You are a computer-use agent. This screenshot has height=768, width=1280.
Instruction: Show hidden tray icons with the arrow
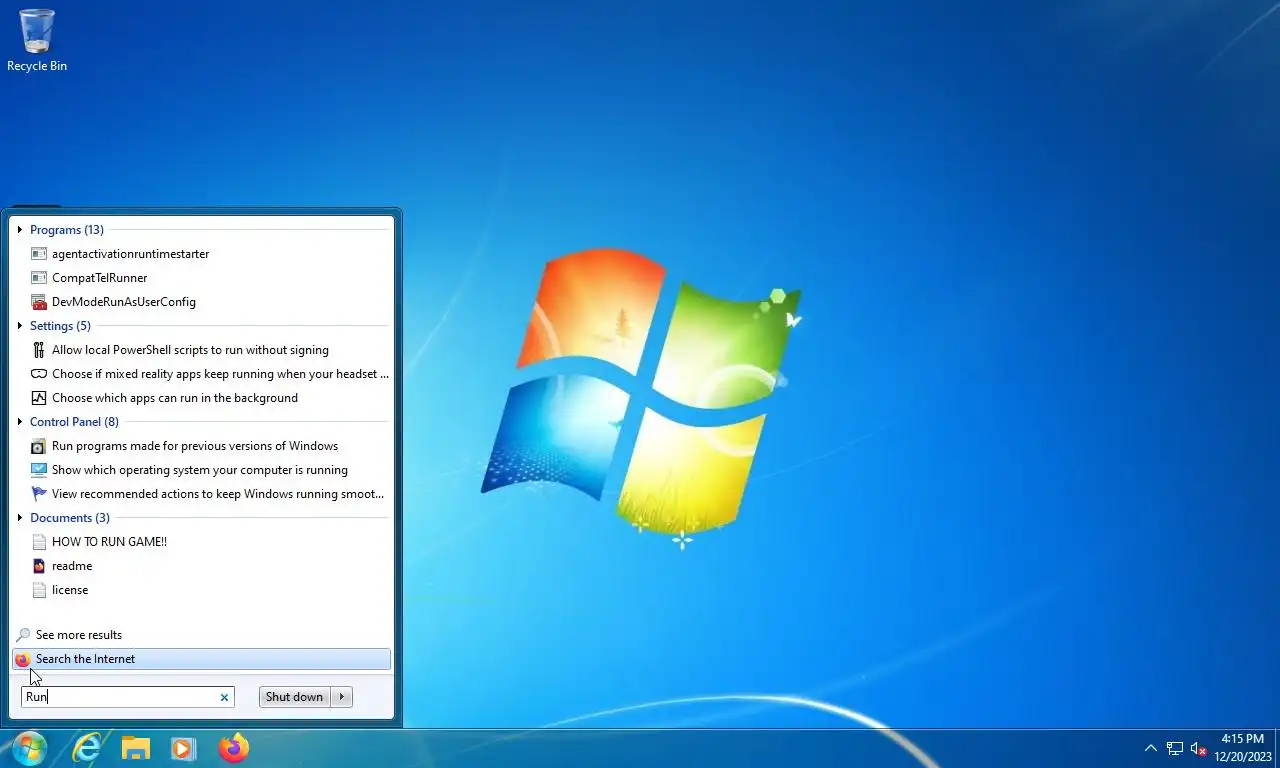1150,748
